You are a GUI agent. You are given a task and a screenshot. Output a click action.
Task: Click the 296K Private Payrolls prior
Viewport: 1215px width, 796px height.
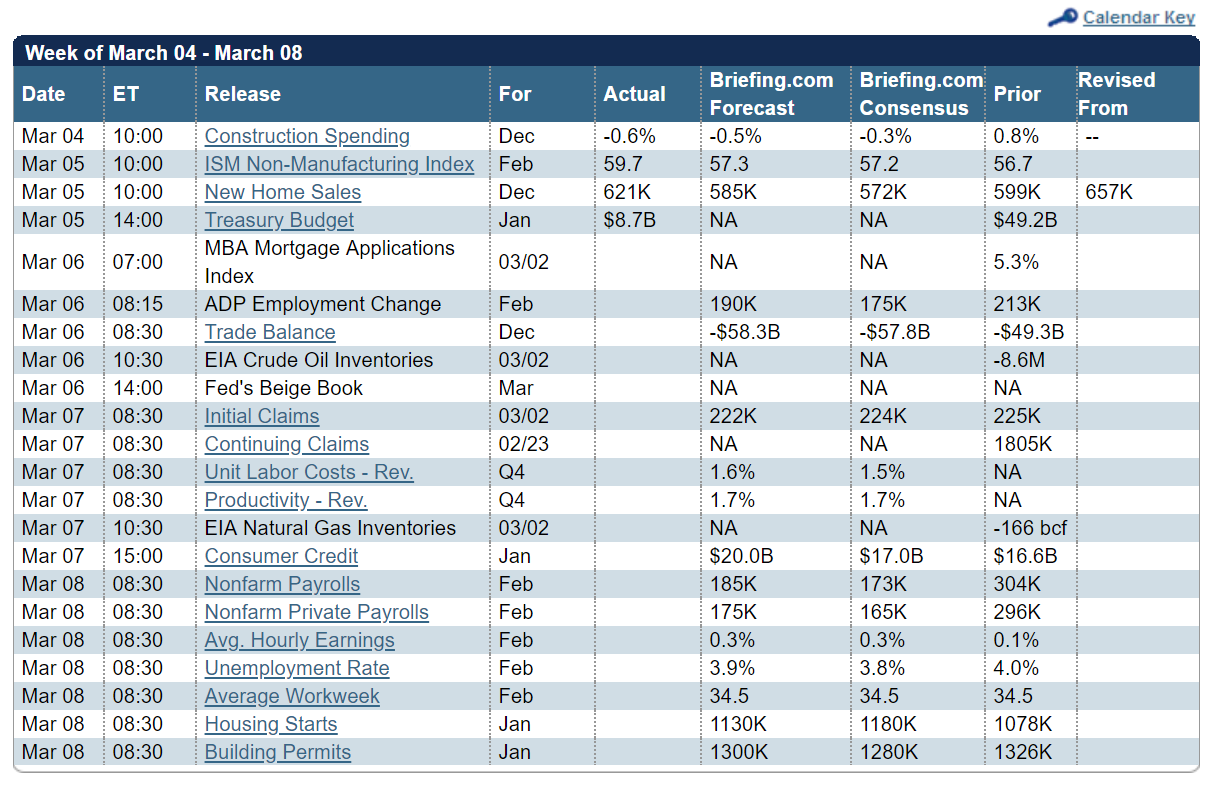[1017, 612]
